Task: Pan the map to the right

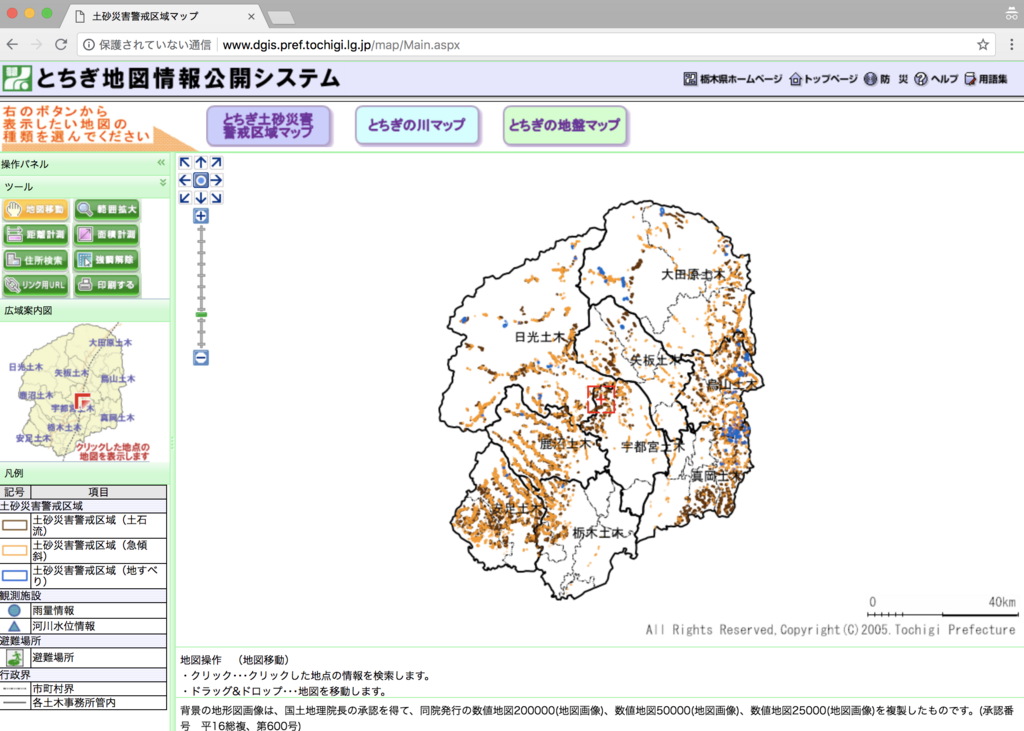Action: [x=217, y=180]
